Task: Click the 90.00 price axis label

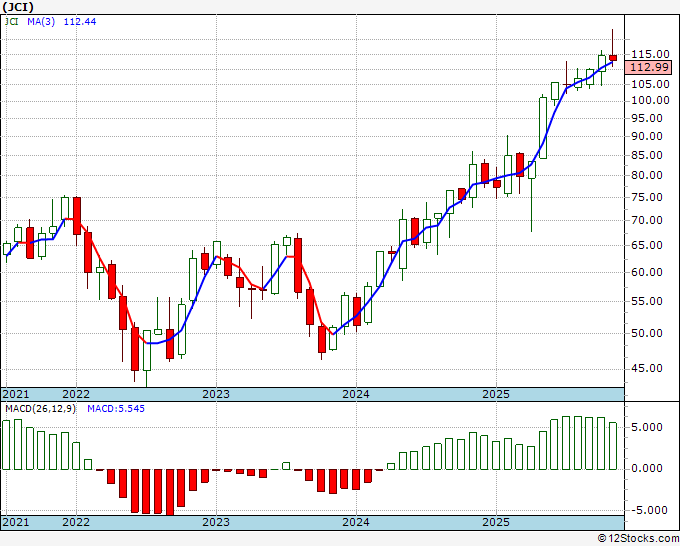Action: click(x=647, y=136)
